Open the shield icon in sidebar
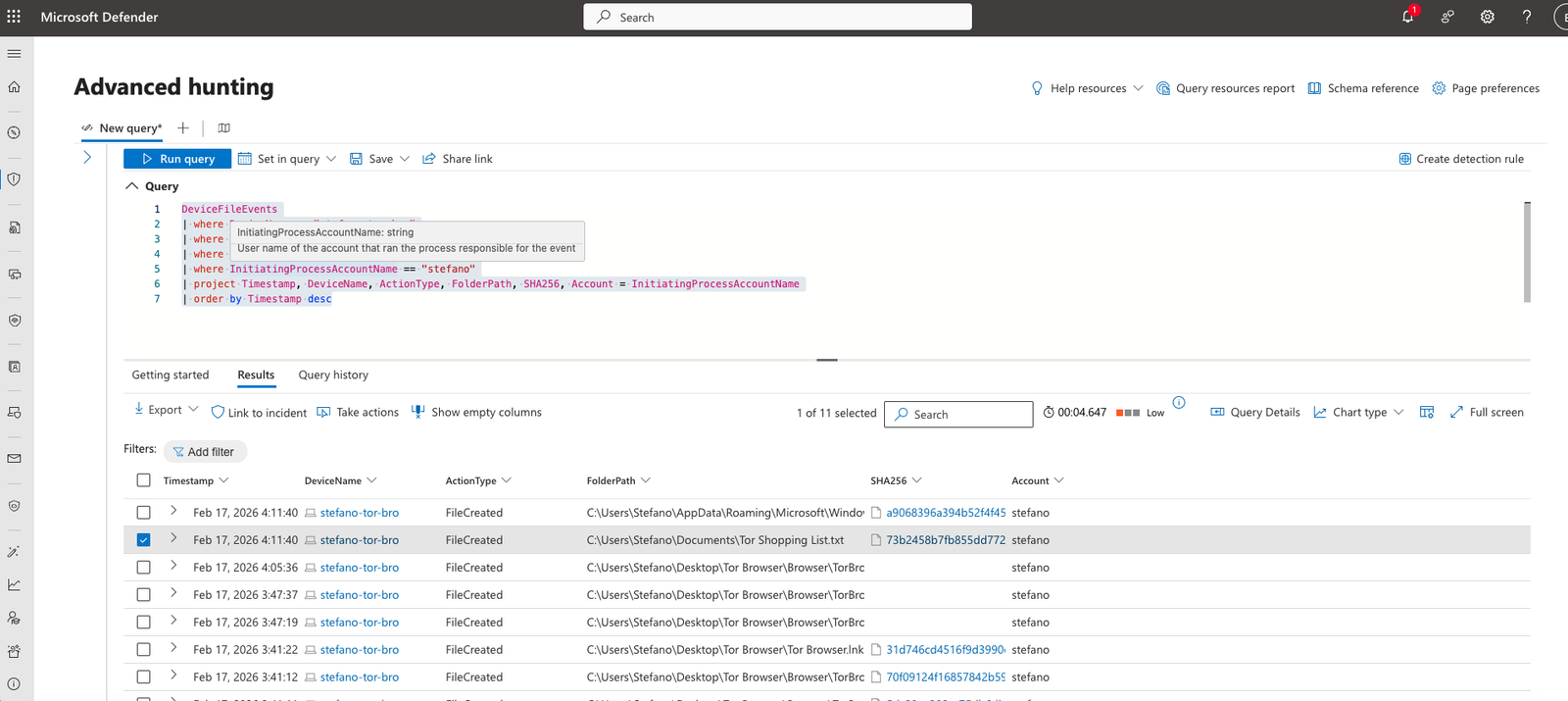 click(14, 179)
